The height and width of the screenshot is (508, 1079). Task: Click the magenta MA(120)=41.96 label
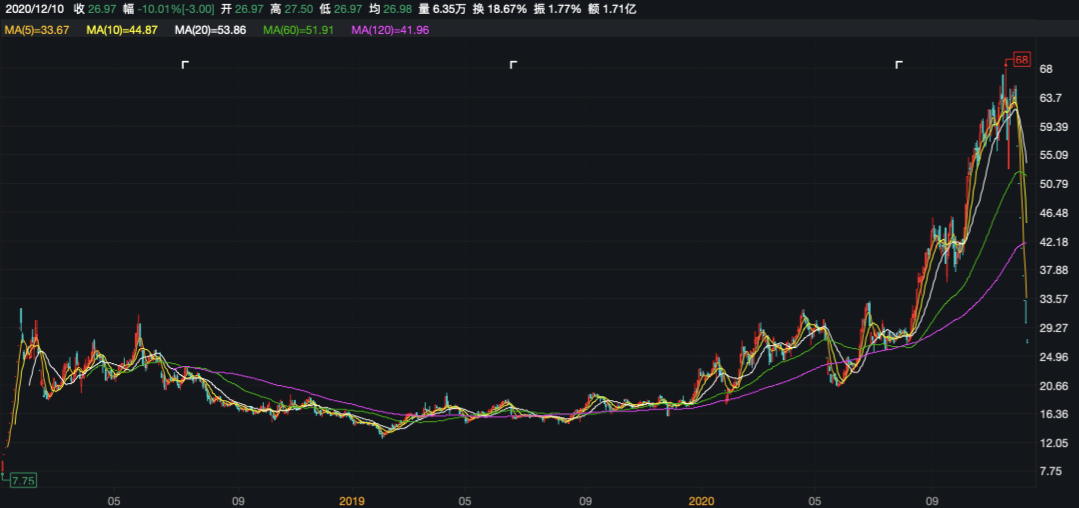pyautogui.click(x=392, y=31)
